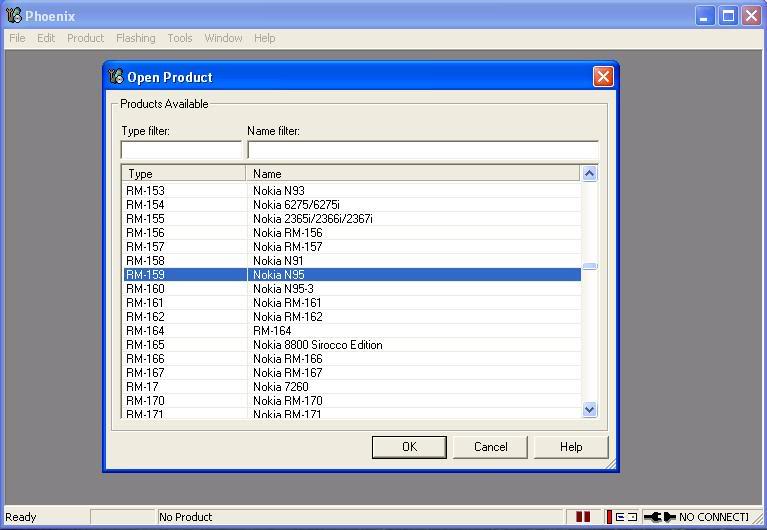This screenshot has width=767, height=530.
Task: Open the Help menu
Action: tap(264, 38)
